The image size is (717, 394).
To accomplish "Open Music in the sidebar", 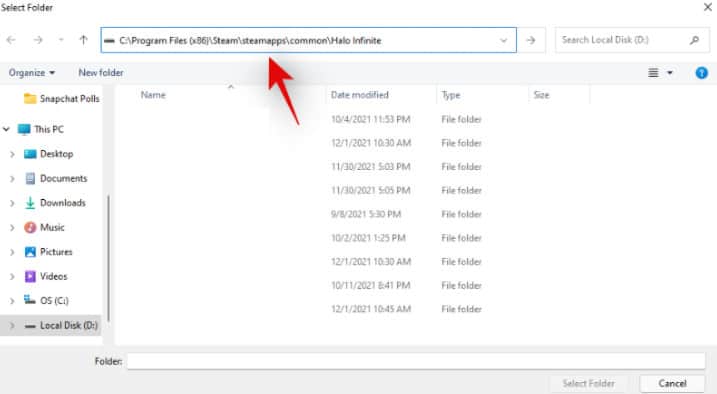I will click(44, 227).
